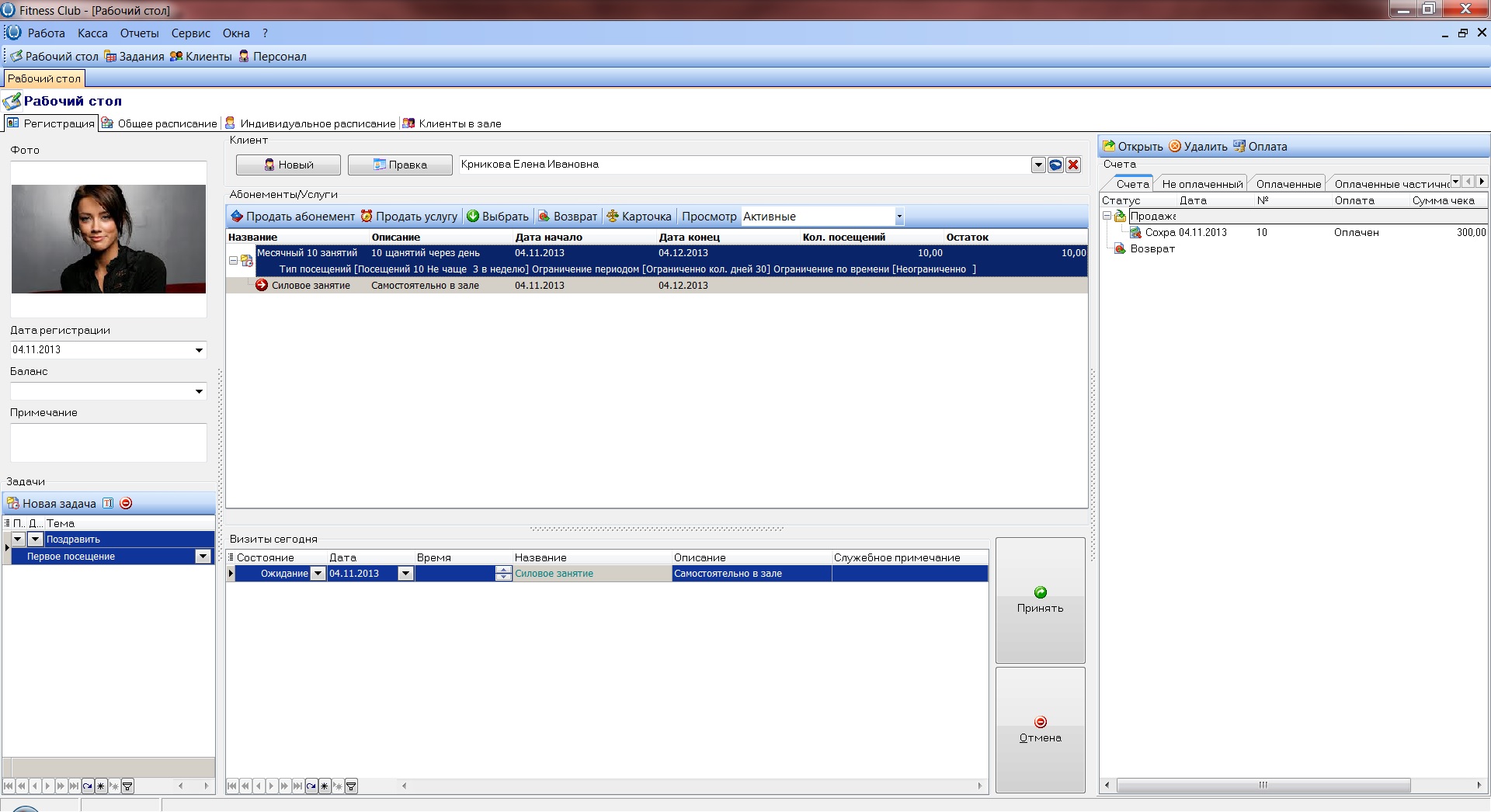Open the Оплата (Payment) icon in accounts panel
This screenshot has width=1491, height=812.
click(x=1239, y=146)
